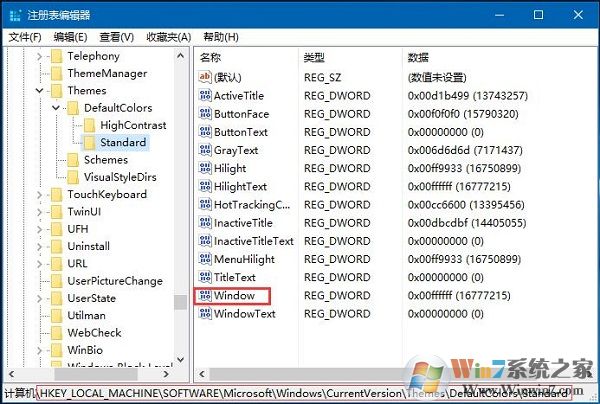Click the HilightText DWORD value icon
Image resolution: width=600 pixels, height=404 pixels.
coord(205,186)
